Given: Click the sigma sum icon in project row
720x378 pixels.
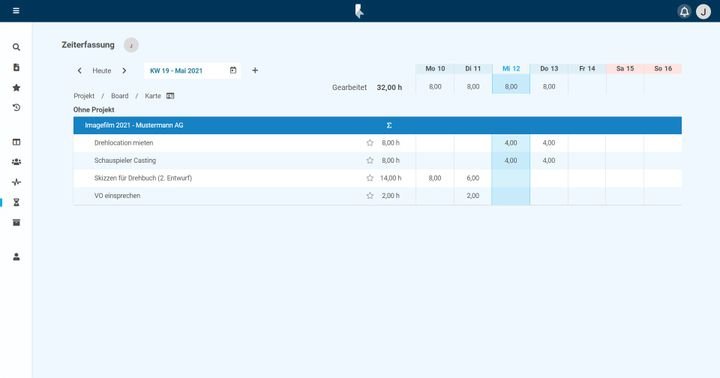Looking at the screenshot, I should click(389, 125).
